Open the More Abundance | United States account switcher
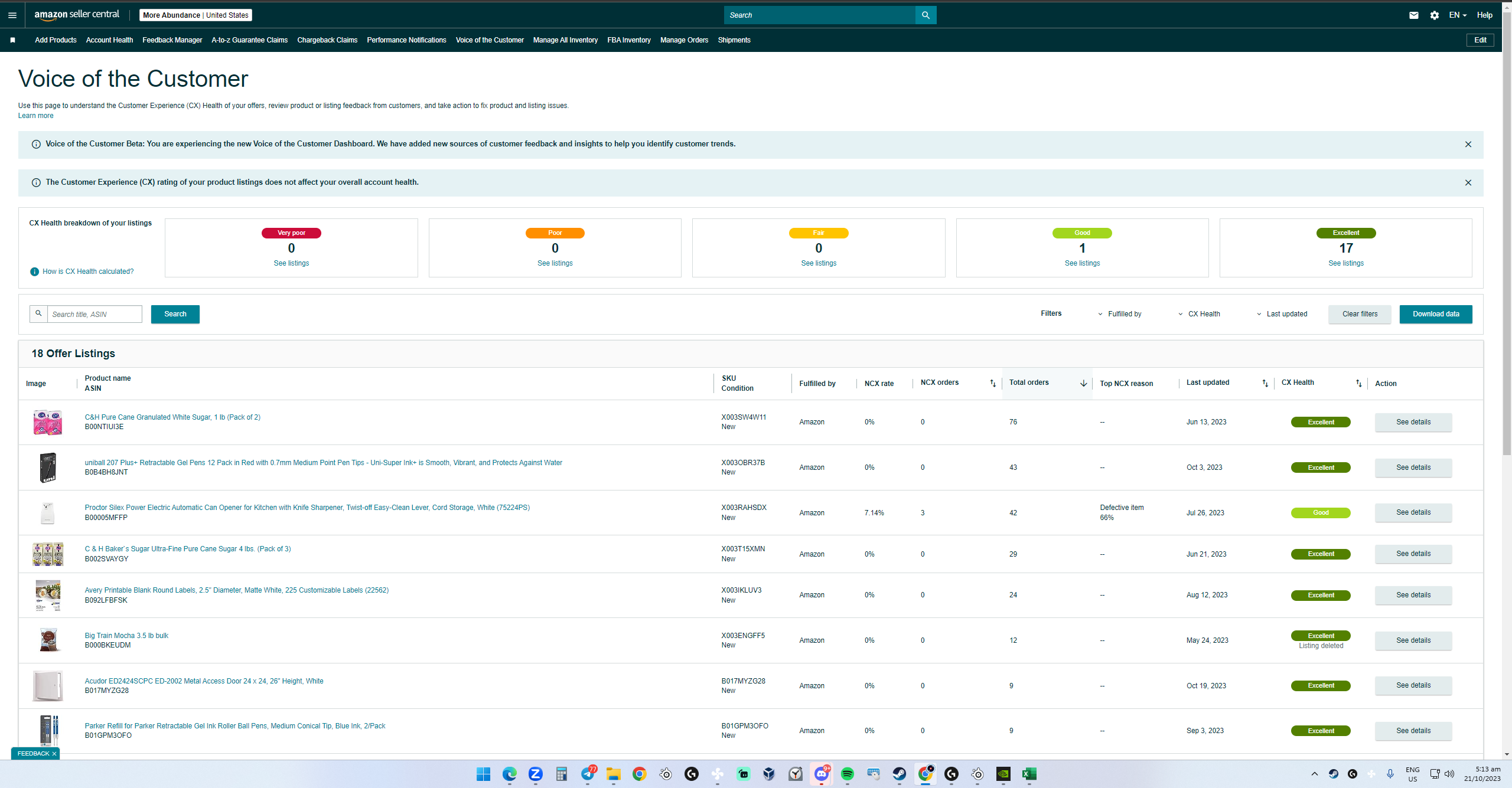 [x=195, y=15]
